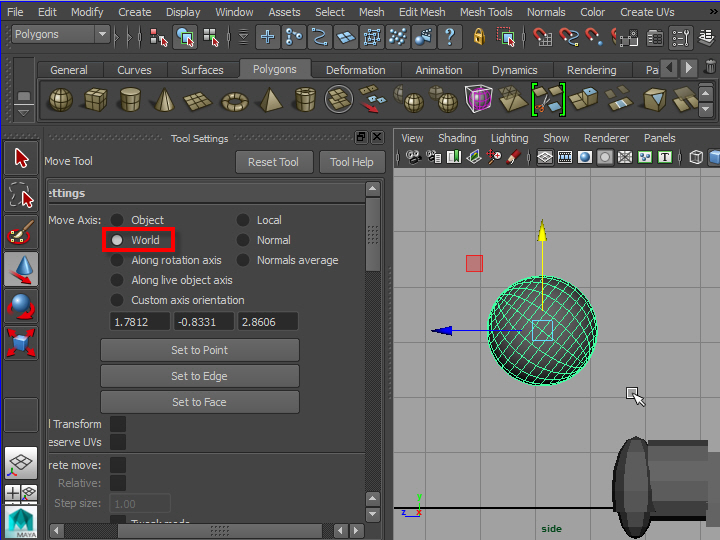Select Along live object axis radio
Screen dimensions: 720x540
tap(117, 280)
